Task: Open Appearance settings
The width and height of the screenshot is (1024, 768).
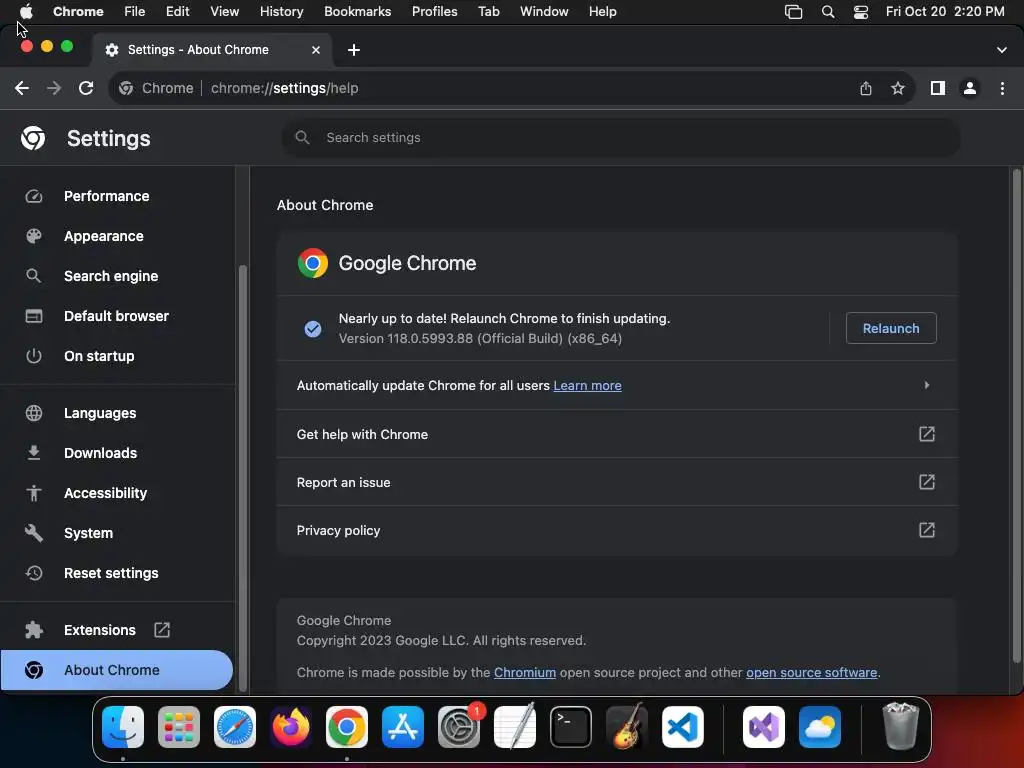Action: click(x=104, y=236)
